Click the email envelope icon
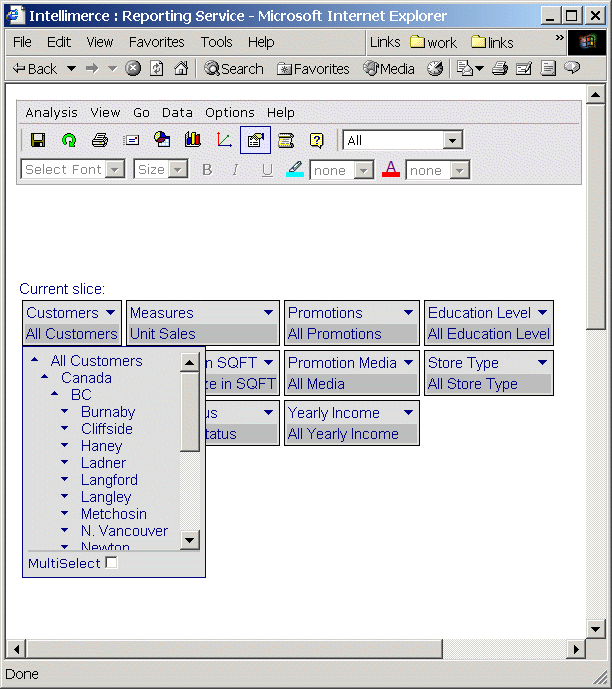This screenshot has width=612, height=689. coord(131,140)
